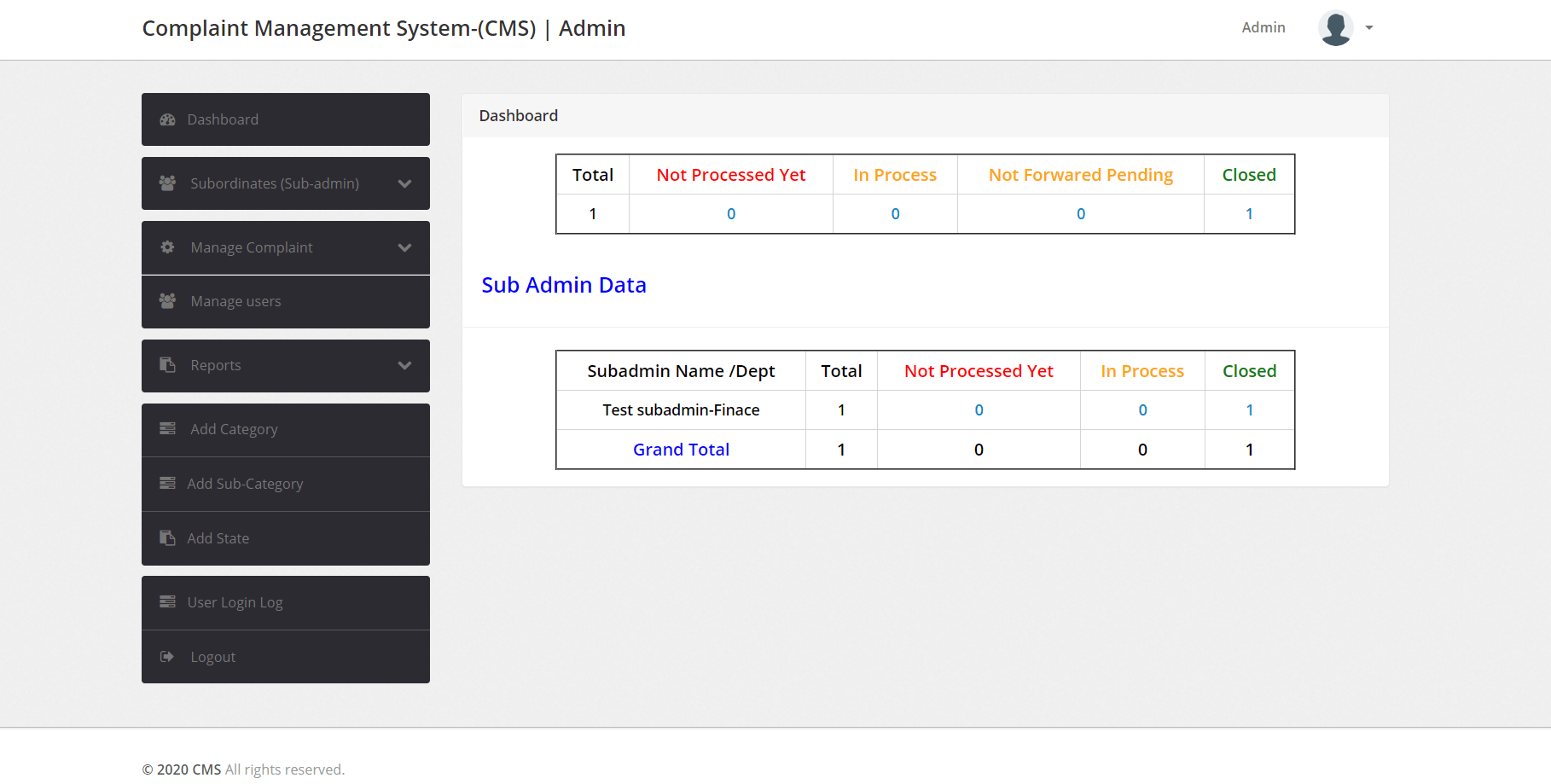This screenshot has height=784, width=1551.
Task: Expand the Manage Complaint section
Action: point(404,247)
